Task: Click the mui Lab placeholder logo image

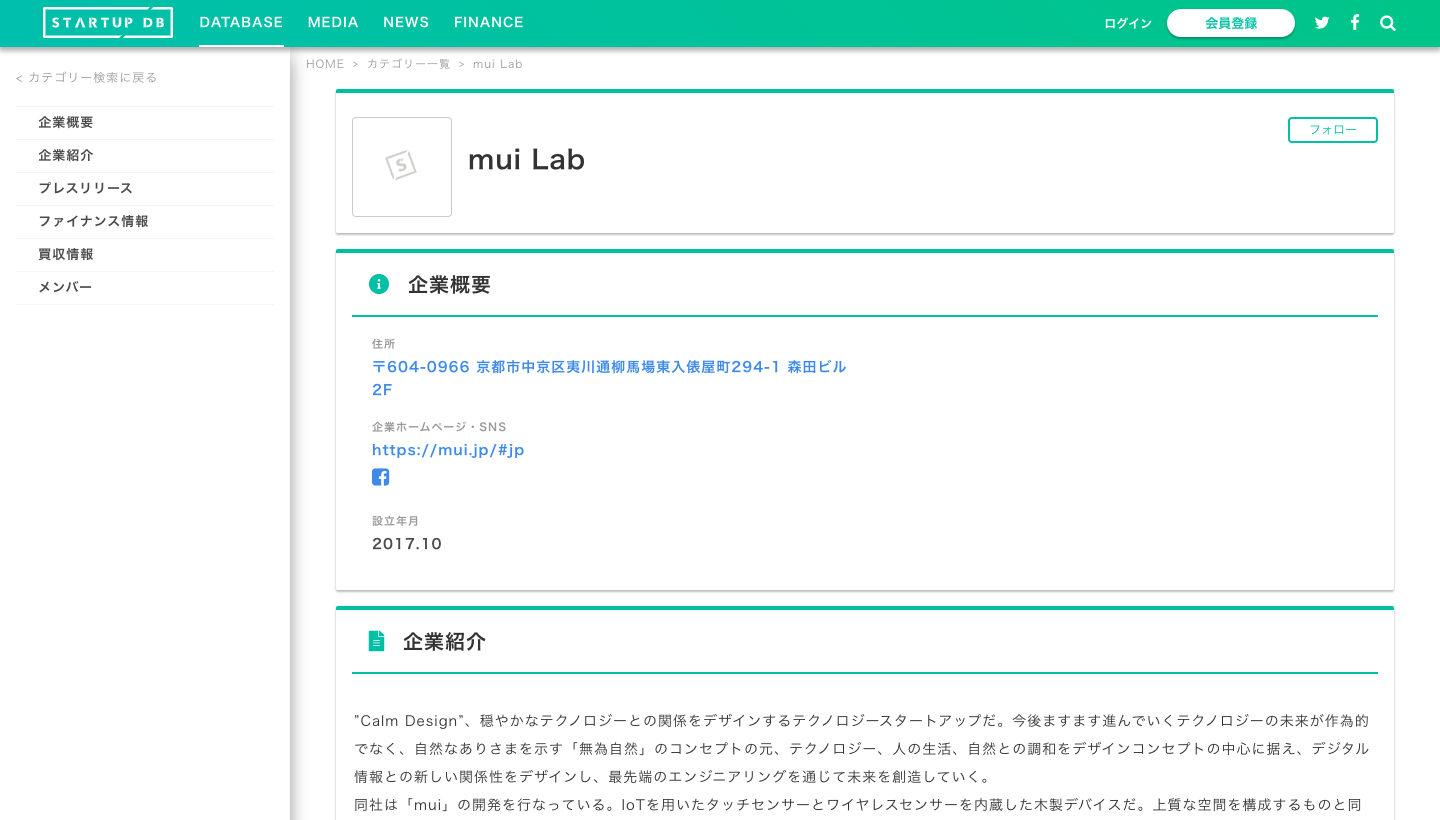Action: tap(402, 167)
